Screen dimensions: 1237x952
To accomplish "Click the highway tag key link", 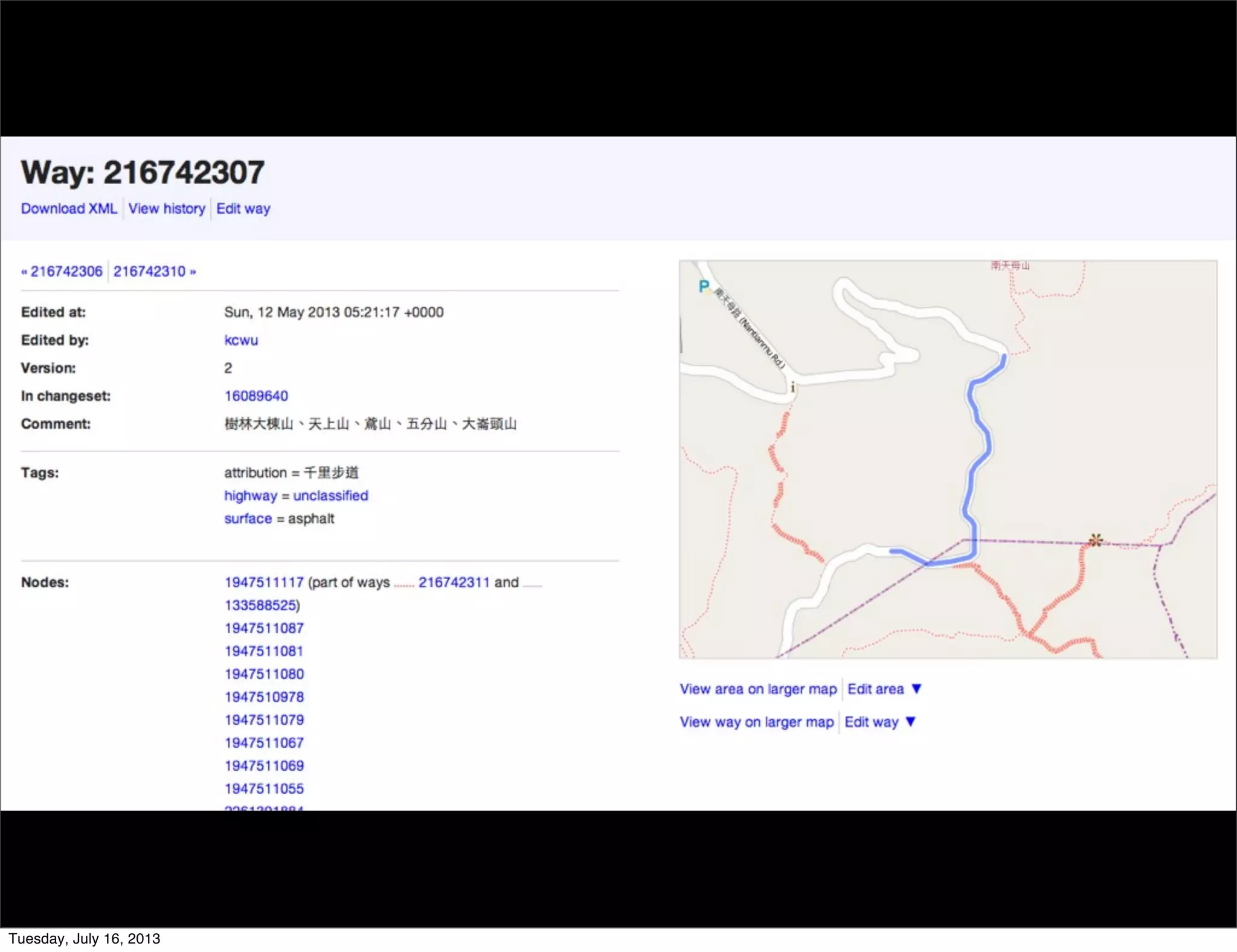I will pyautogui.click(x=250, y=495).
